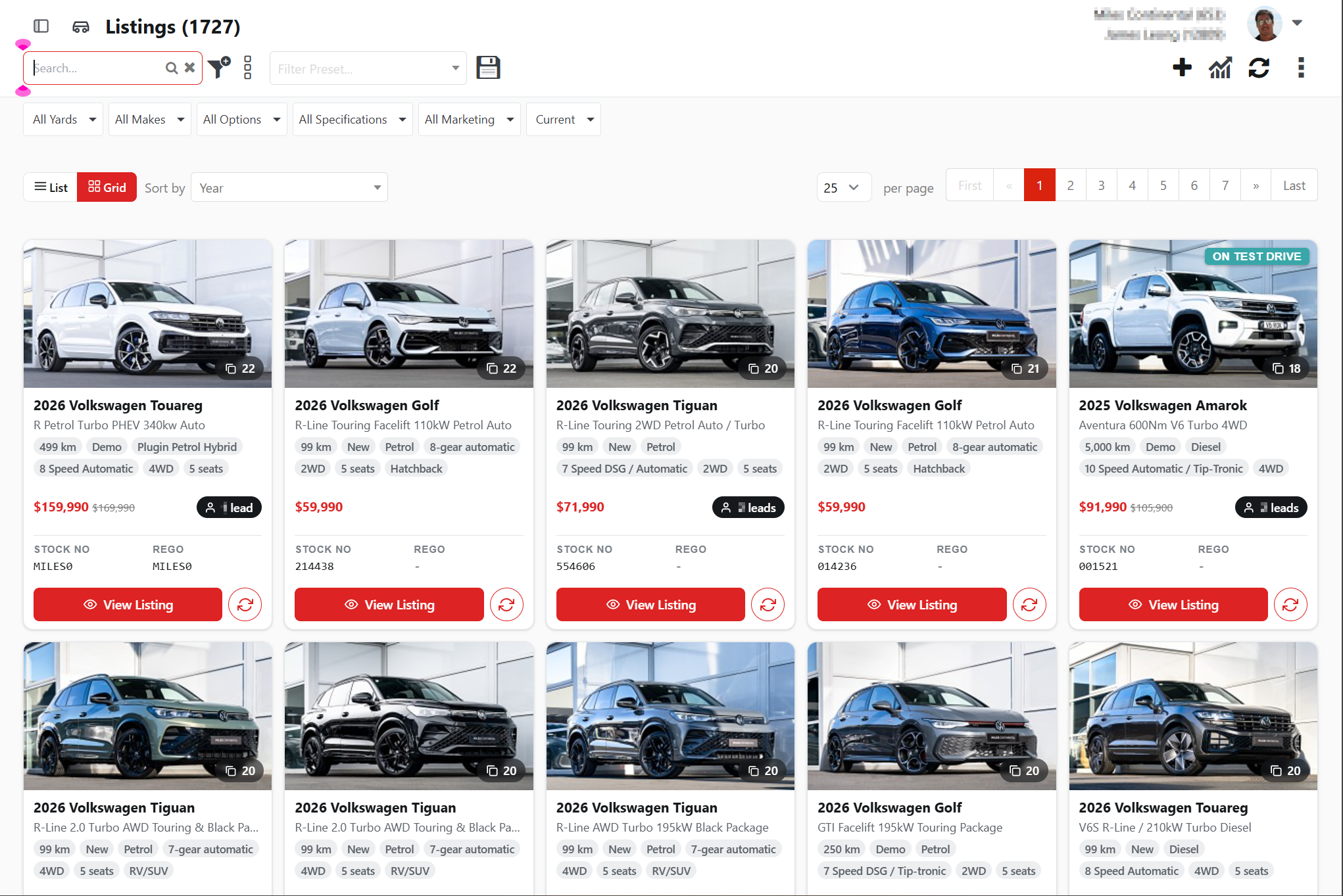Open the Current status dropdown
This screenshot has width=1343, height=896.
pyautogui.click(x=564, y=120)
